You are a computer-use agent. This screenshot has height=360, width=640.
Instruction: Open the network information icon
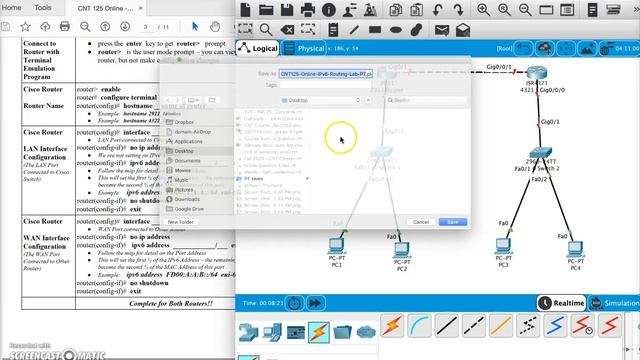click(x=329, y=9)
